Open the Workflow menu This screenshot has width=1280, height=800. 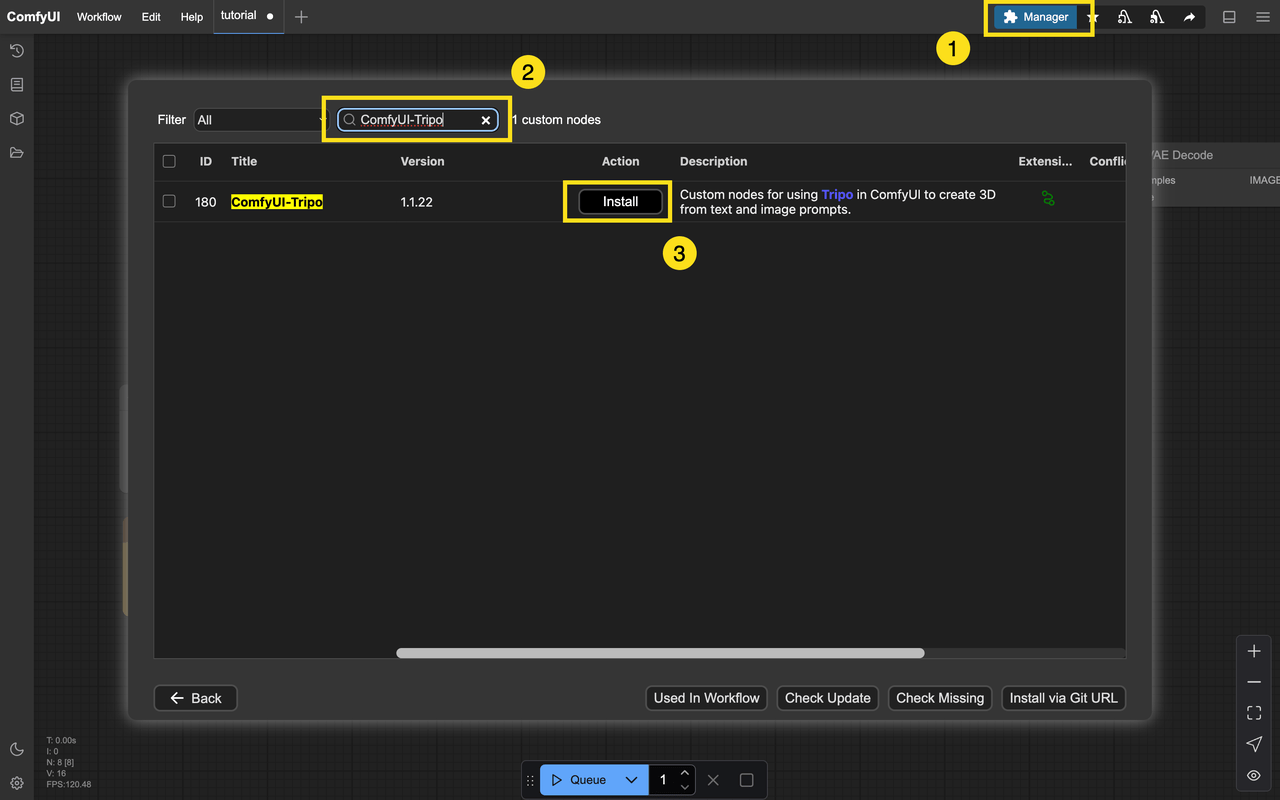(x=99, y=17)
